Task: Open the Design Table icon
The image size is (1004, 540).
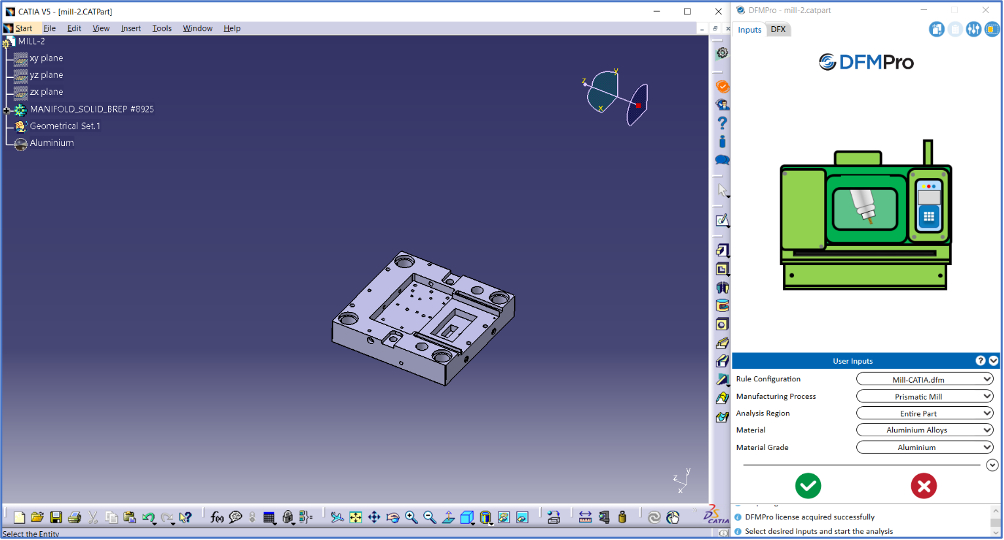Action: [x=269, y=518]
